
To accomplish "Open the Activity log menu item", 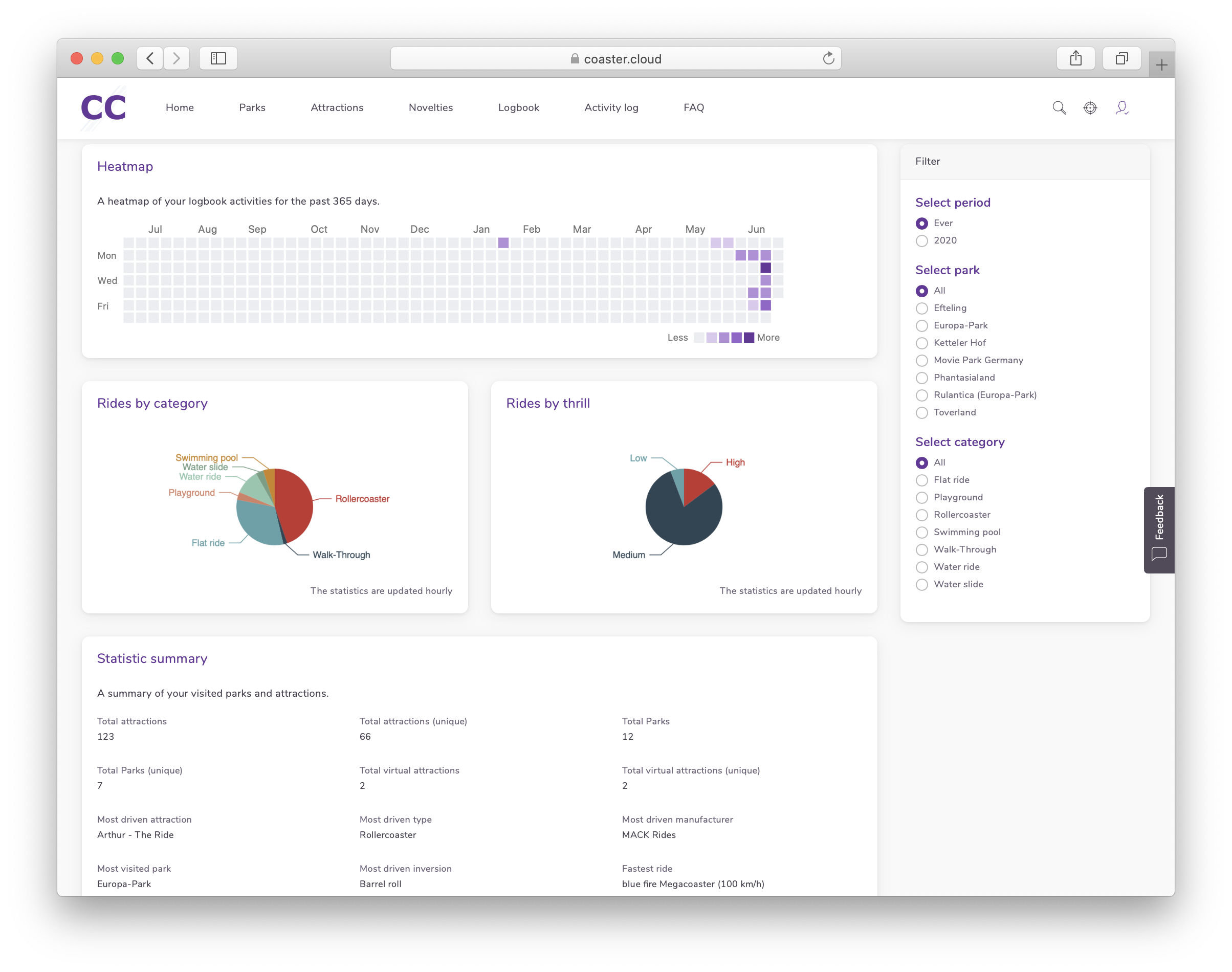I will click(611, 107).
